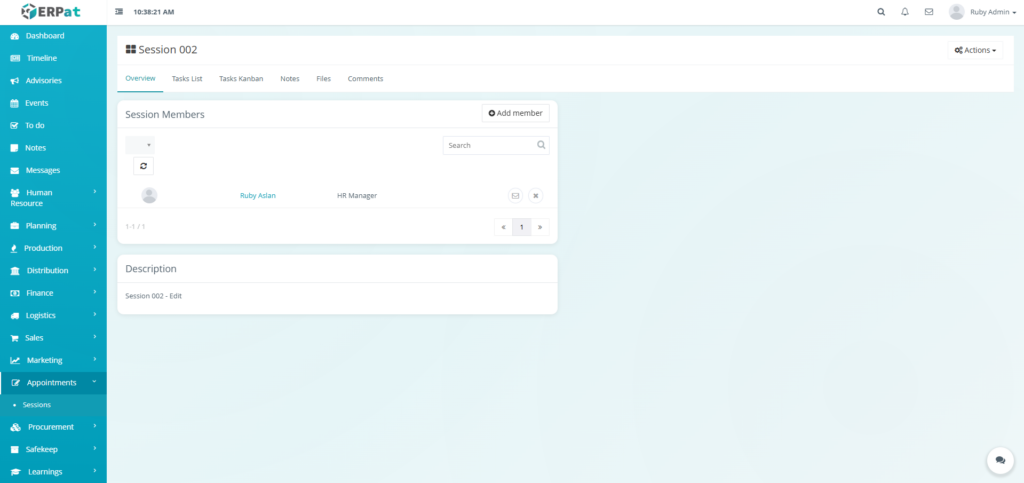This screenshot has height=483, width=1024.
Task: Collapse the Appointments sidebar menu
Action: tap(53, 382)
